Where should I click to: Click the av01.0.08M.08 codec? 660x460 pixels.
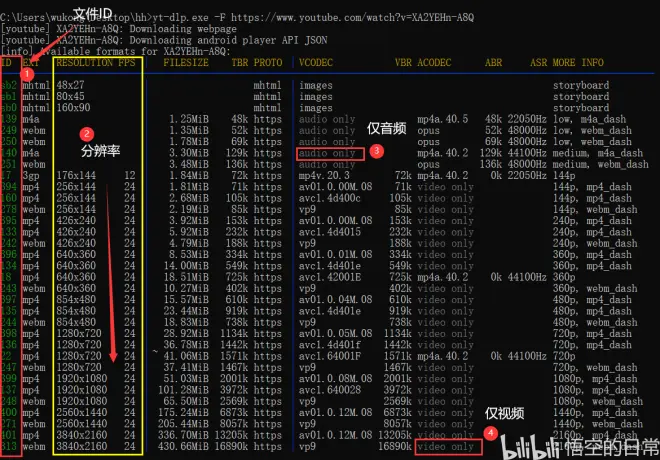(335, 379)
